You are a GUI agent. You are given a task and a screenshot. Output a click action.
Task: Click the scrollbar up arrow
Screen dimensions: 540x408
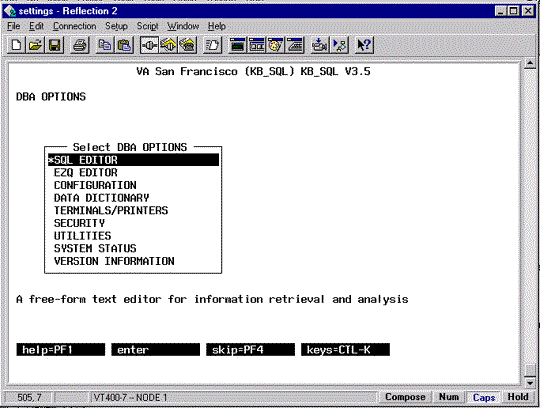click(x=530, y=64)
